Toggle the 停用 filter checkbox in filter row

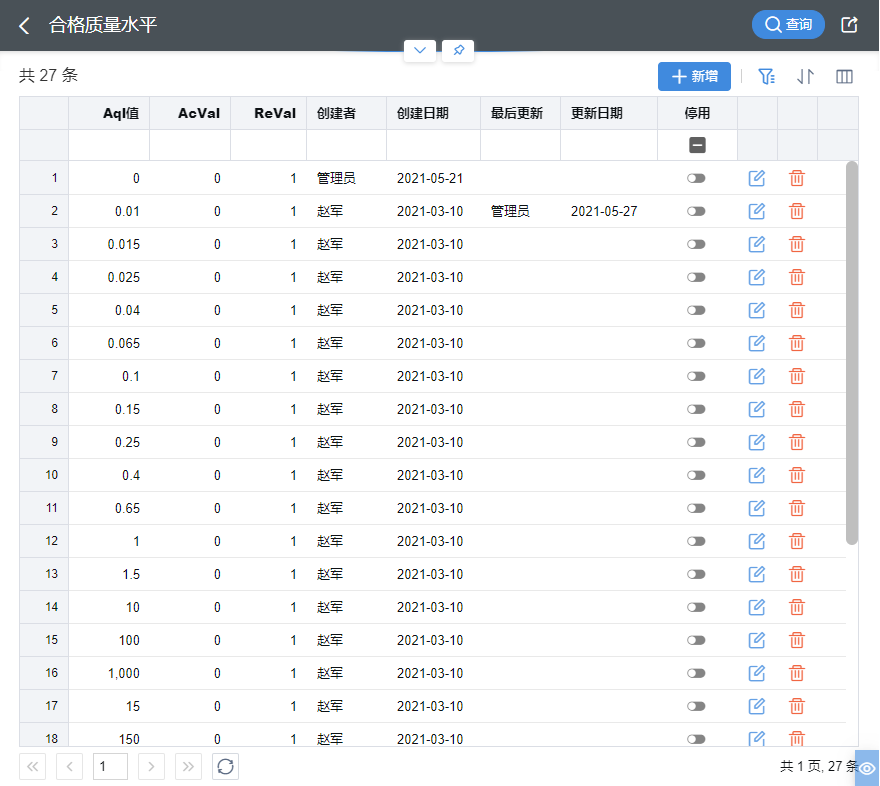tap(697, 145)
